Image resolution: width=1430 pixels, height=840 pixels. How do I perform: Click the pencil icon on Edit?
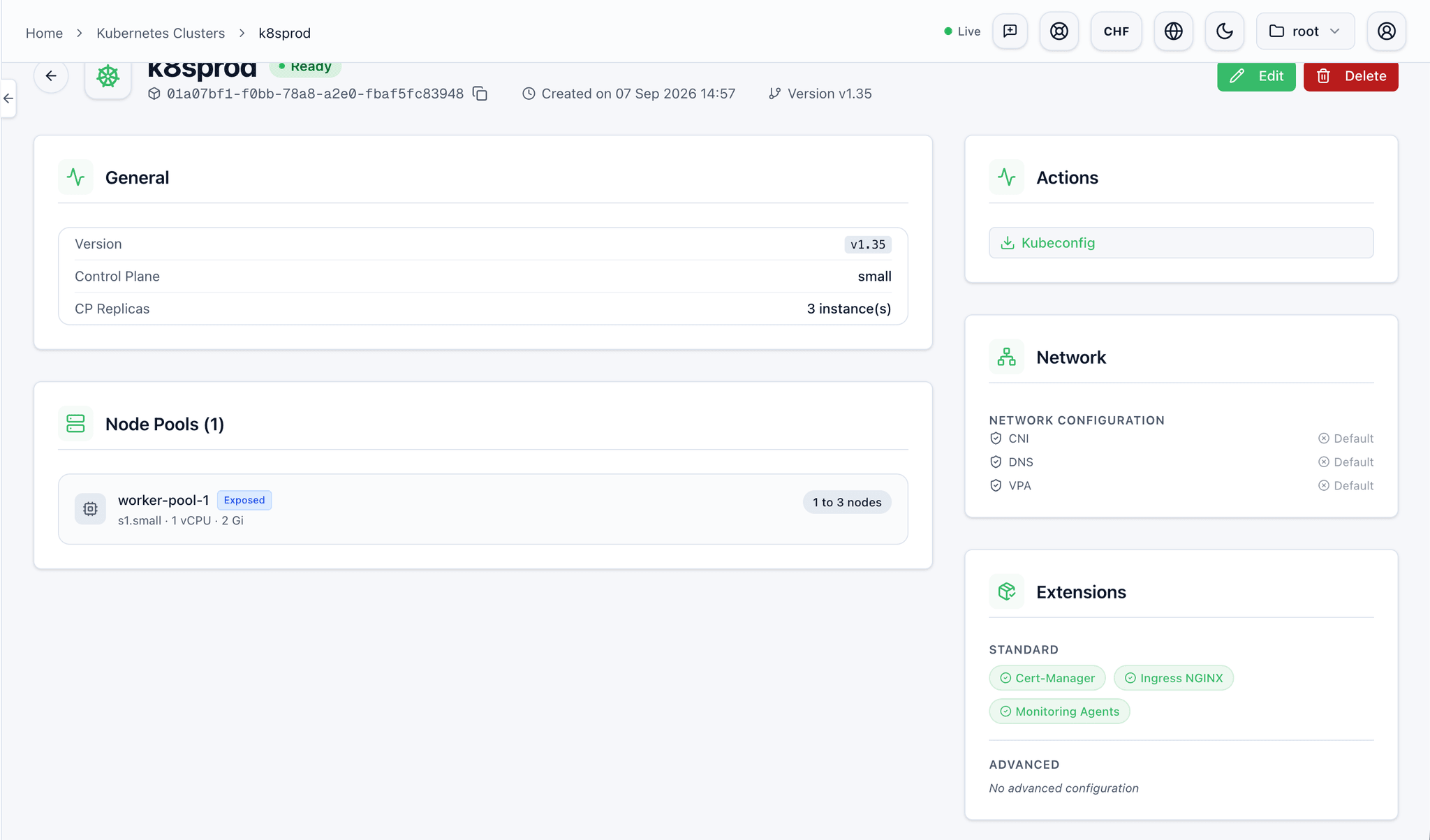click(x=1237, y=76)
